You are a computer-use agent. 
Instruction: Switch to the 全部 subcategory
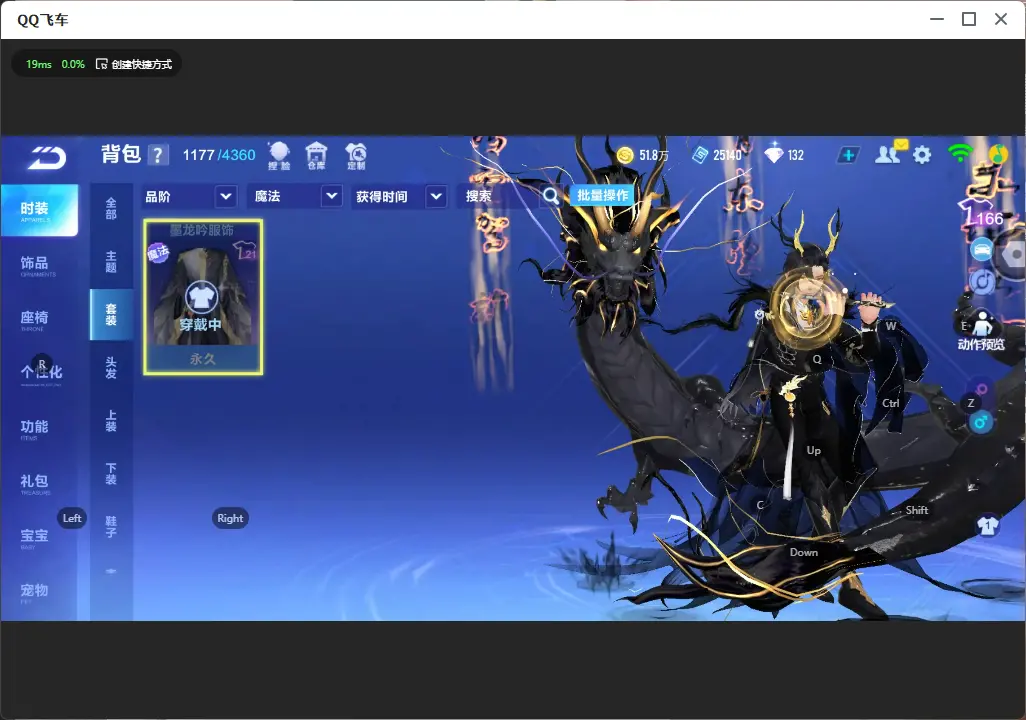tap(111, 209)
